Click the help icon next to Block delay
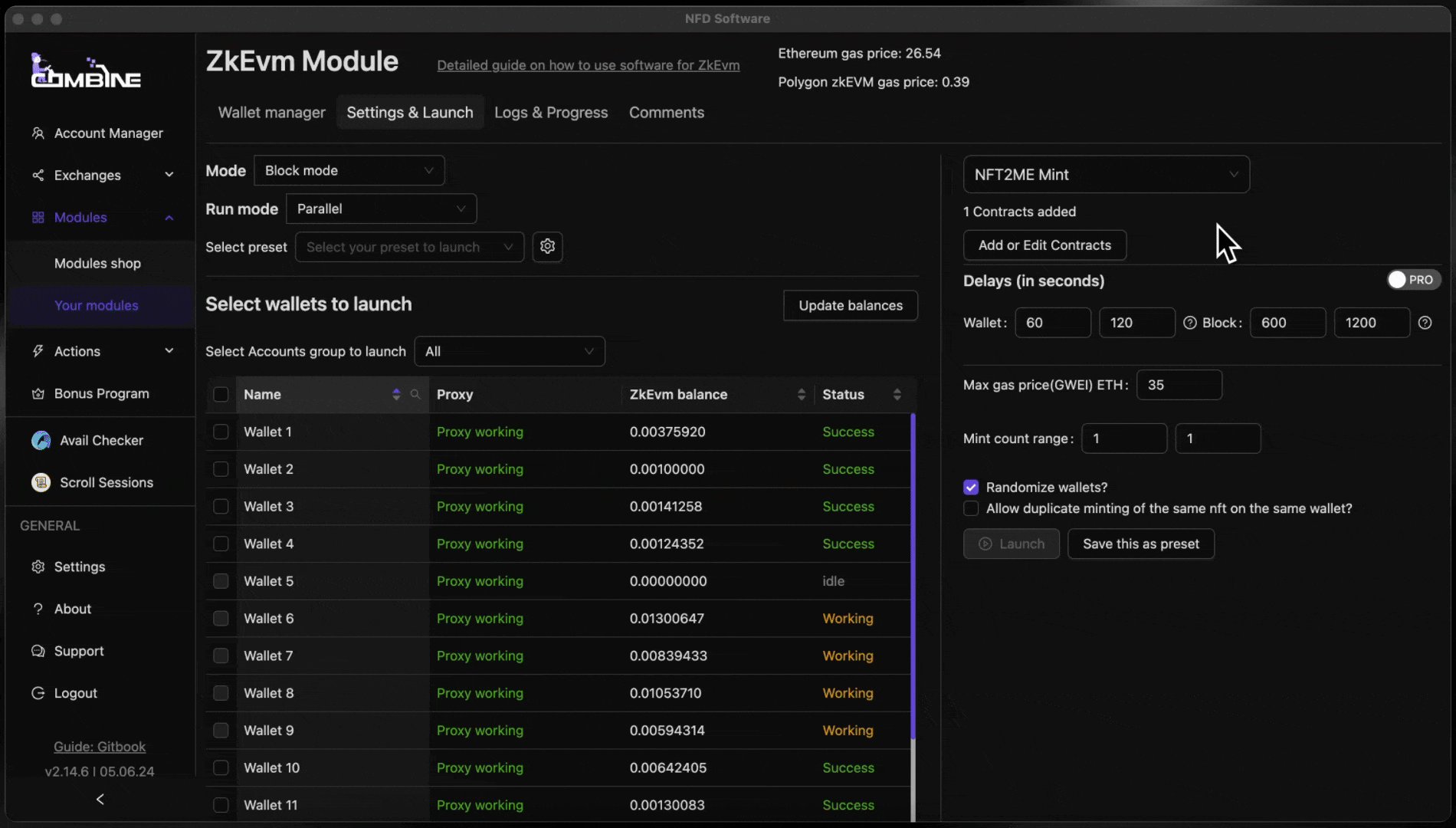This screenshot has width=1456, height=828. point(1425,323)
